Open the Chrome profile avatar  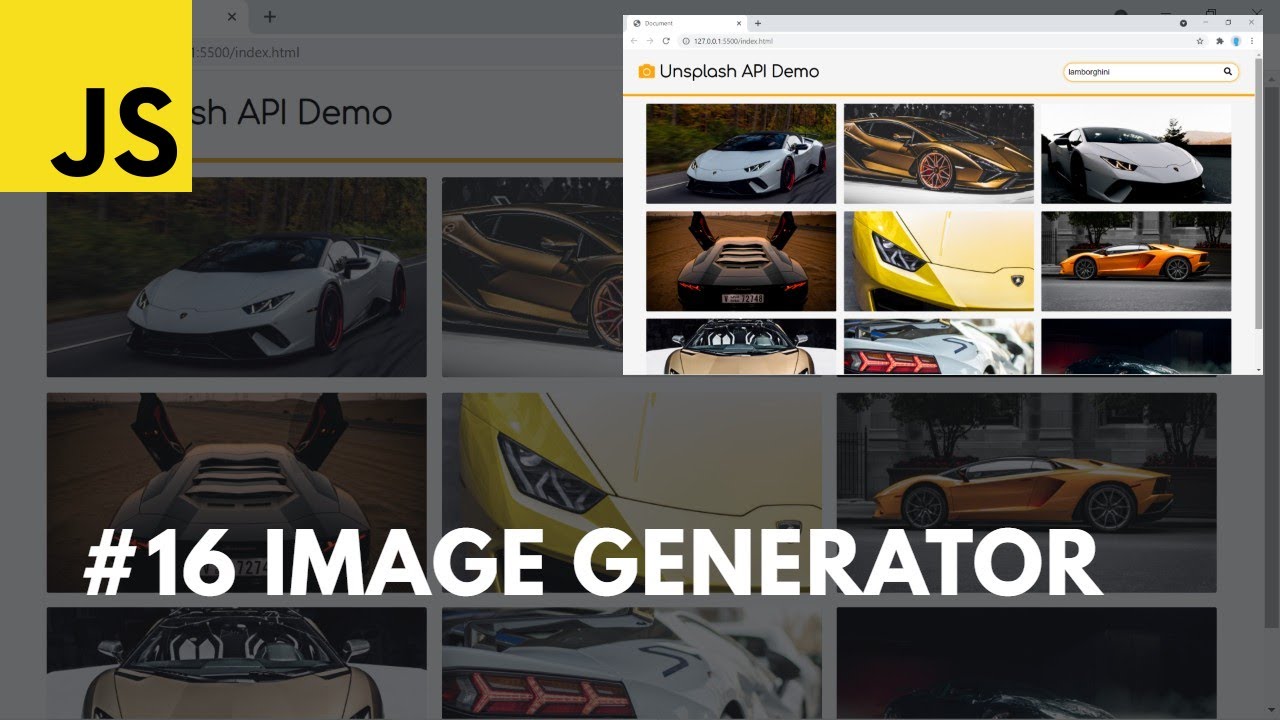click(1236, 41)
